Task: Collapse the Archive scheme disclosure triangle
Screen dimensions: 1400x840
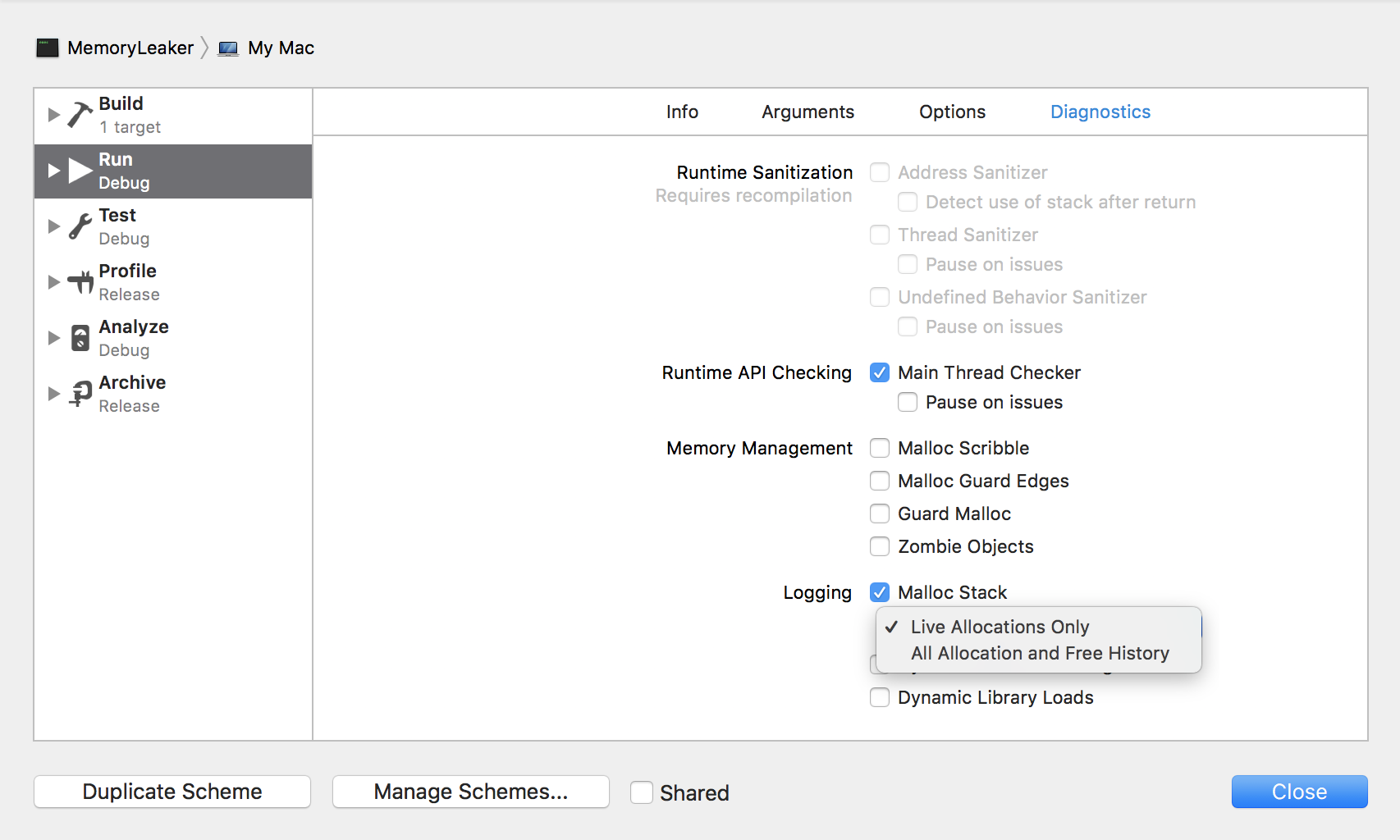Action: tap(53, 394)
